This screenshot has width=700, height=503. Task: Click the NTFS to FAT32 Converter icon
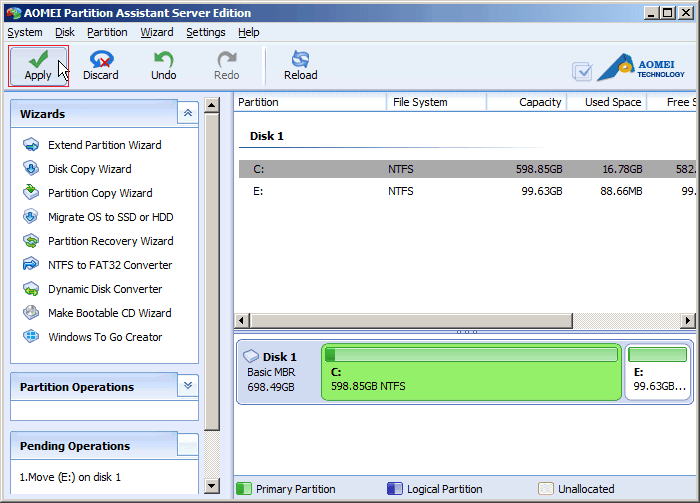click(x=31, y=264)
